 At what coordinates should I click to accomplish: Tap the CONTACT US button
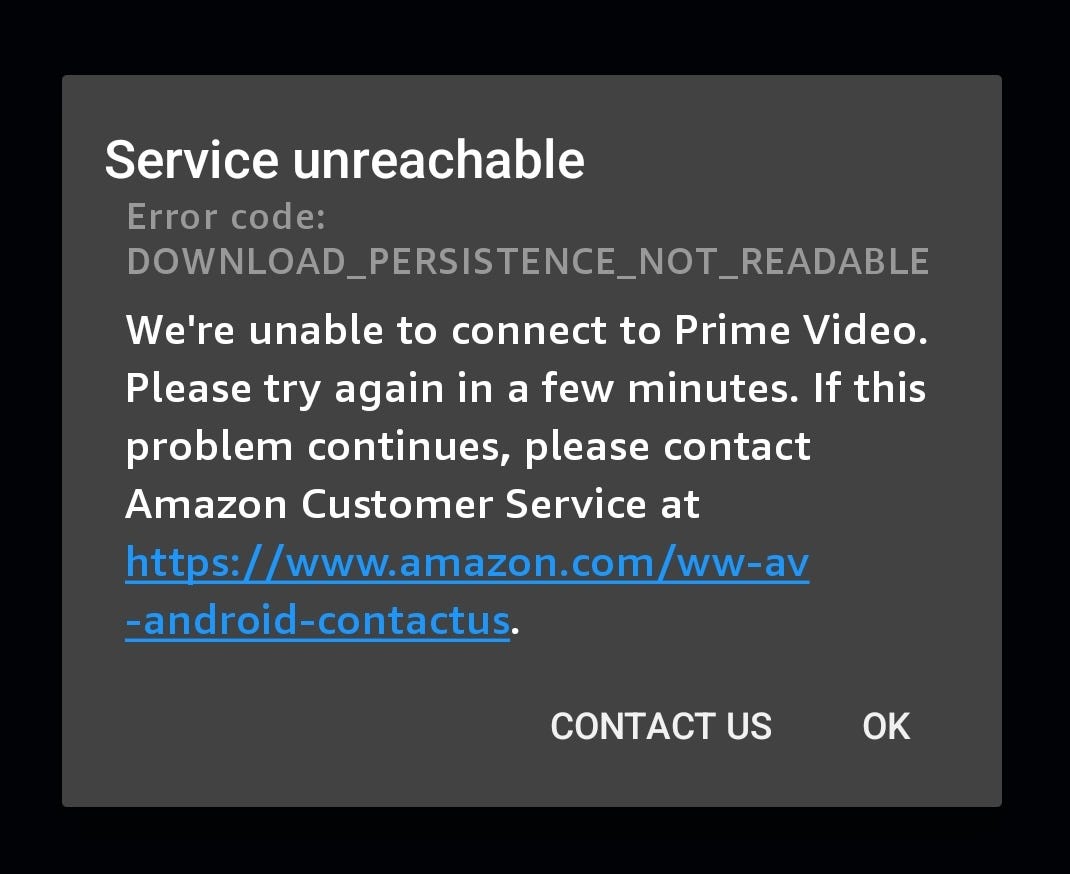click(x=661, y=726)
